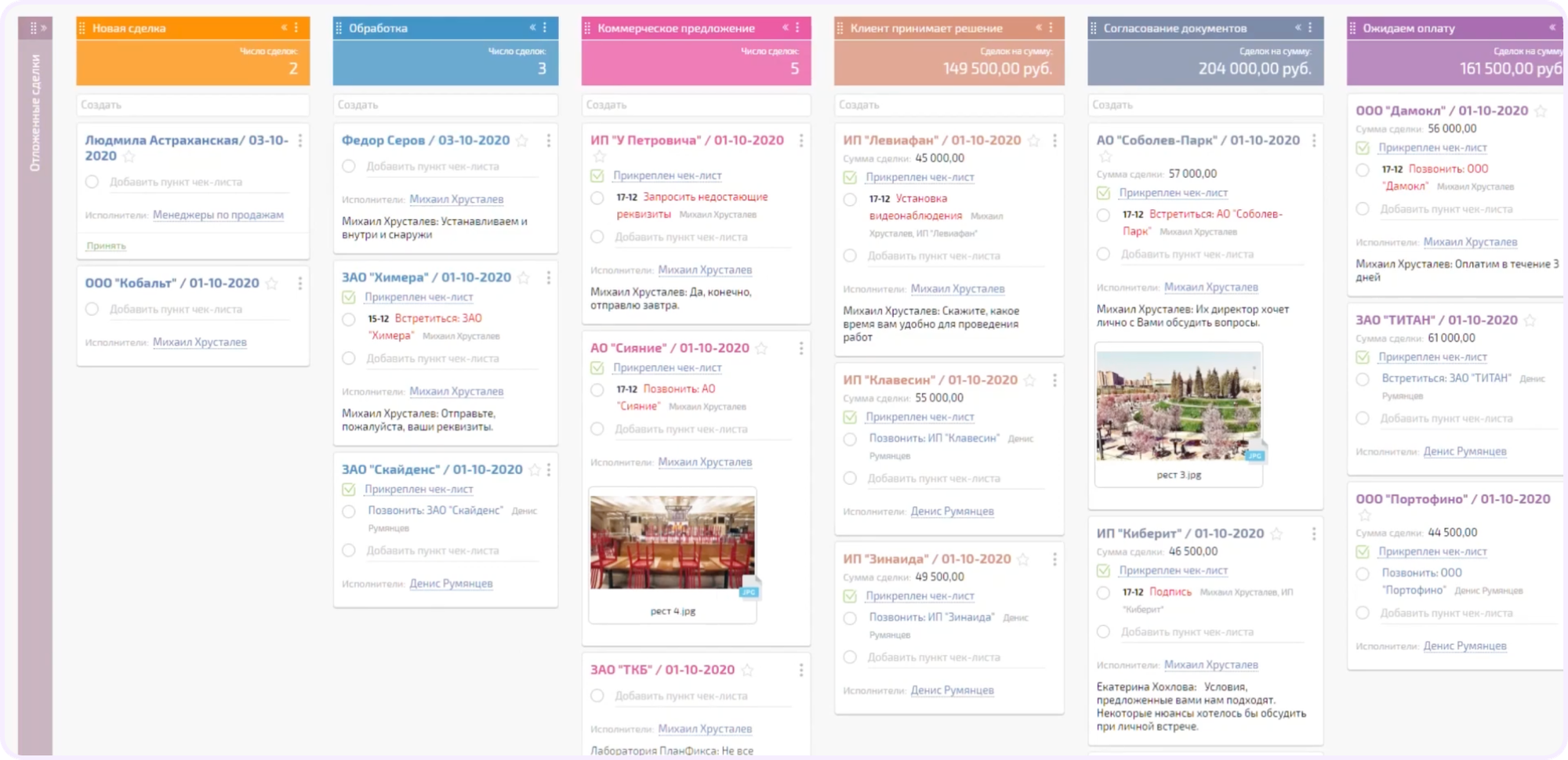Open the АО "Соболев-Парк" card menu

pos(1314,141)
